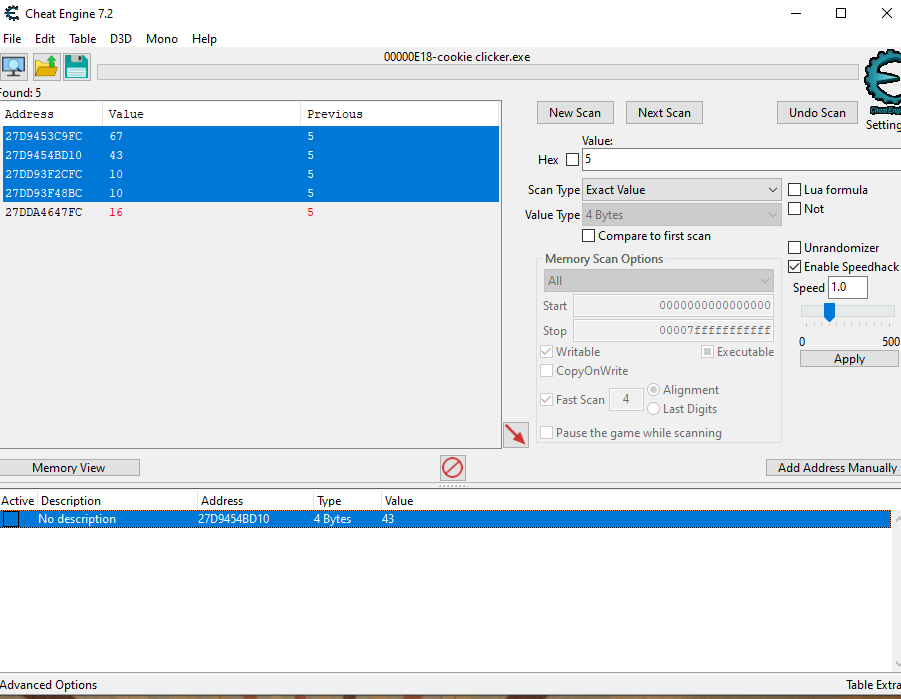
Task: Click the red clear address list icon
Action: [453, 467]
